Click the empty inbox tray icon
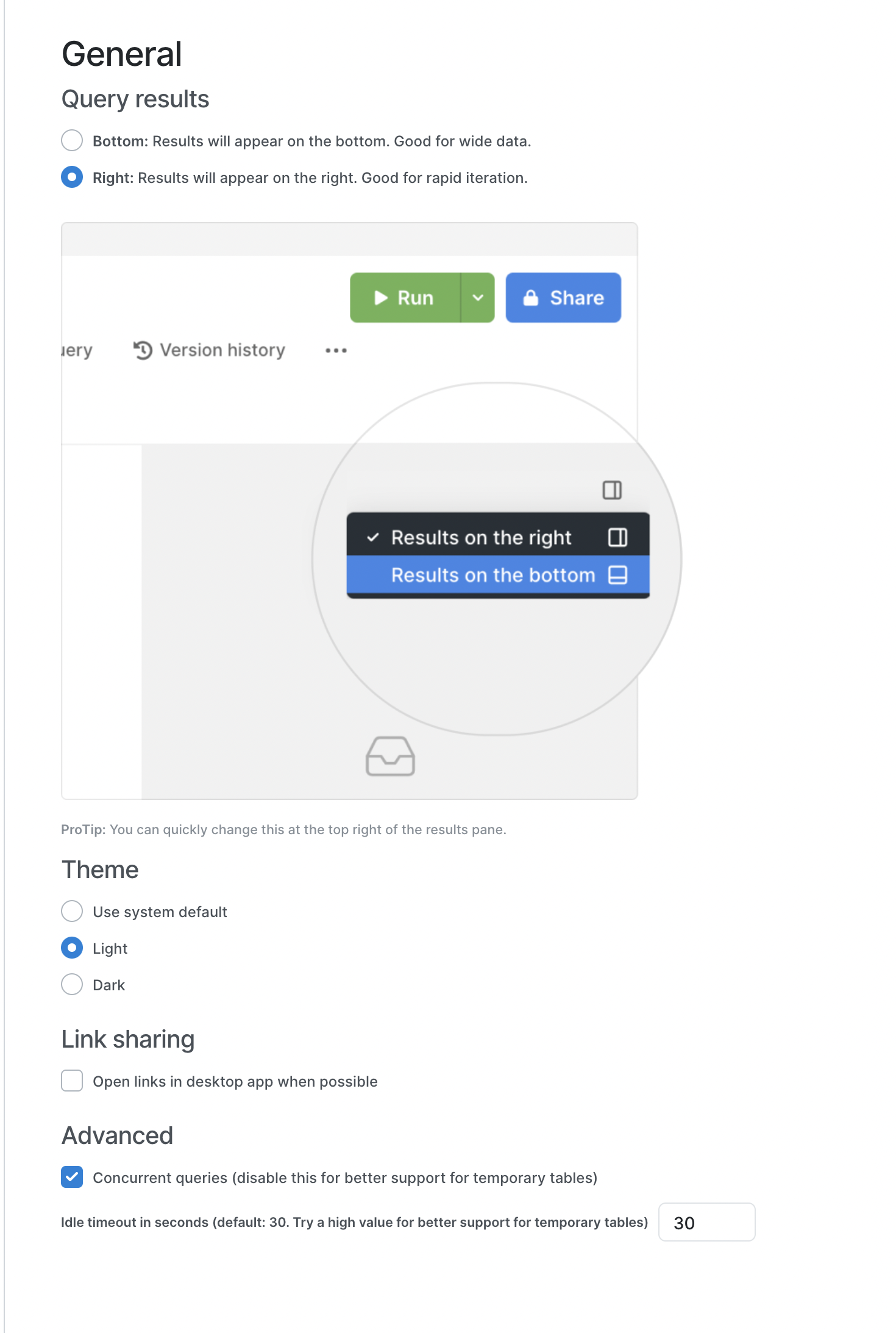 pos(390,756)
